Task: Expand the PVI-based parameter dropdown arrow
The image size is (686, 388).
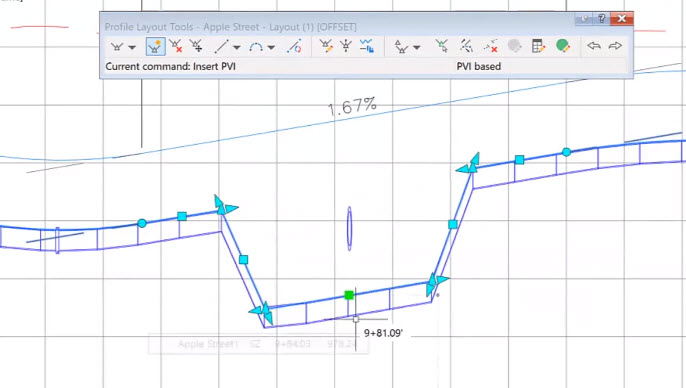Action: pyautogui.click(x=416, y=47)
